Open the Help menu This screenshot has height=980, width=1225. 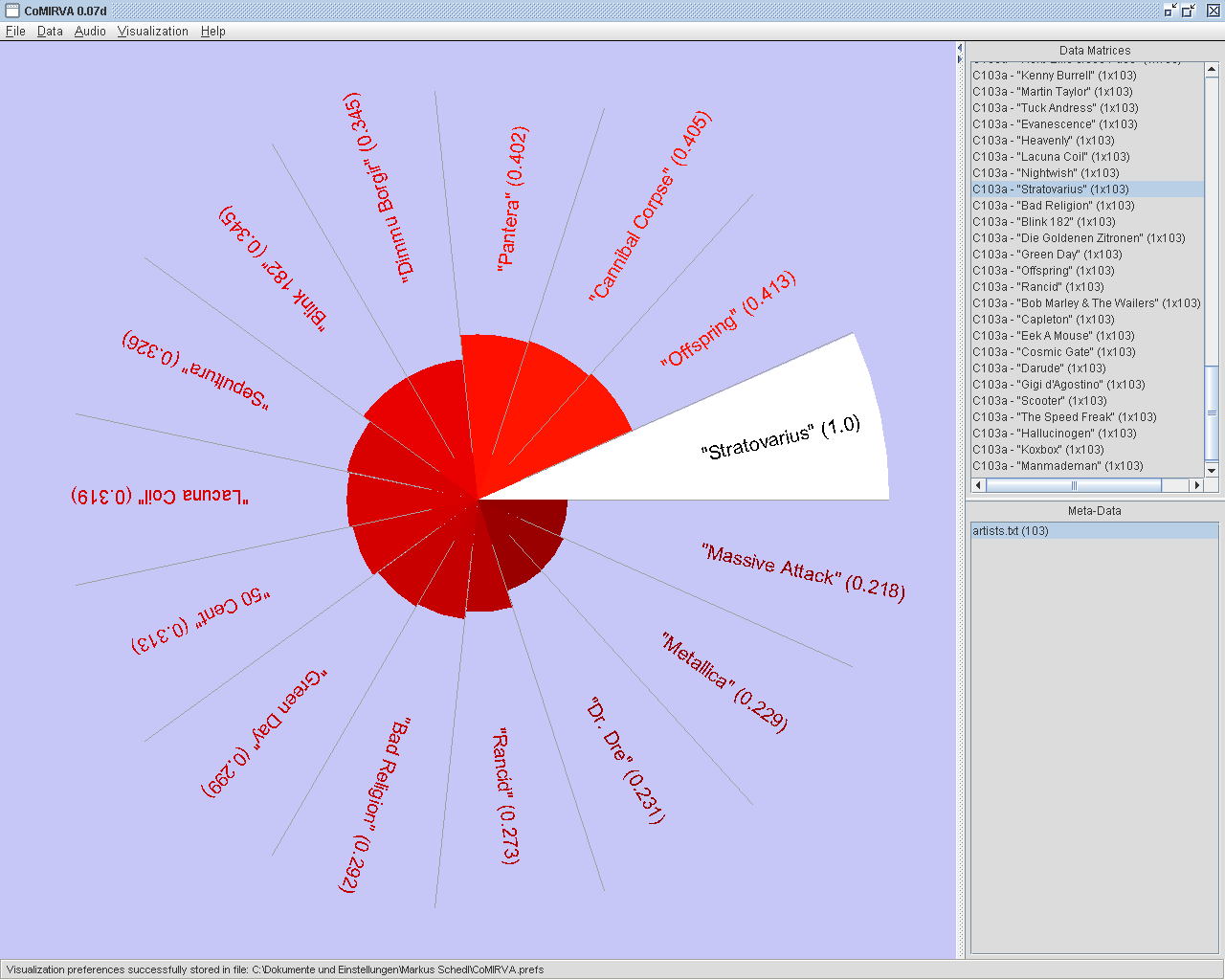coord(213,31)
